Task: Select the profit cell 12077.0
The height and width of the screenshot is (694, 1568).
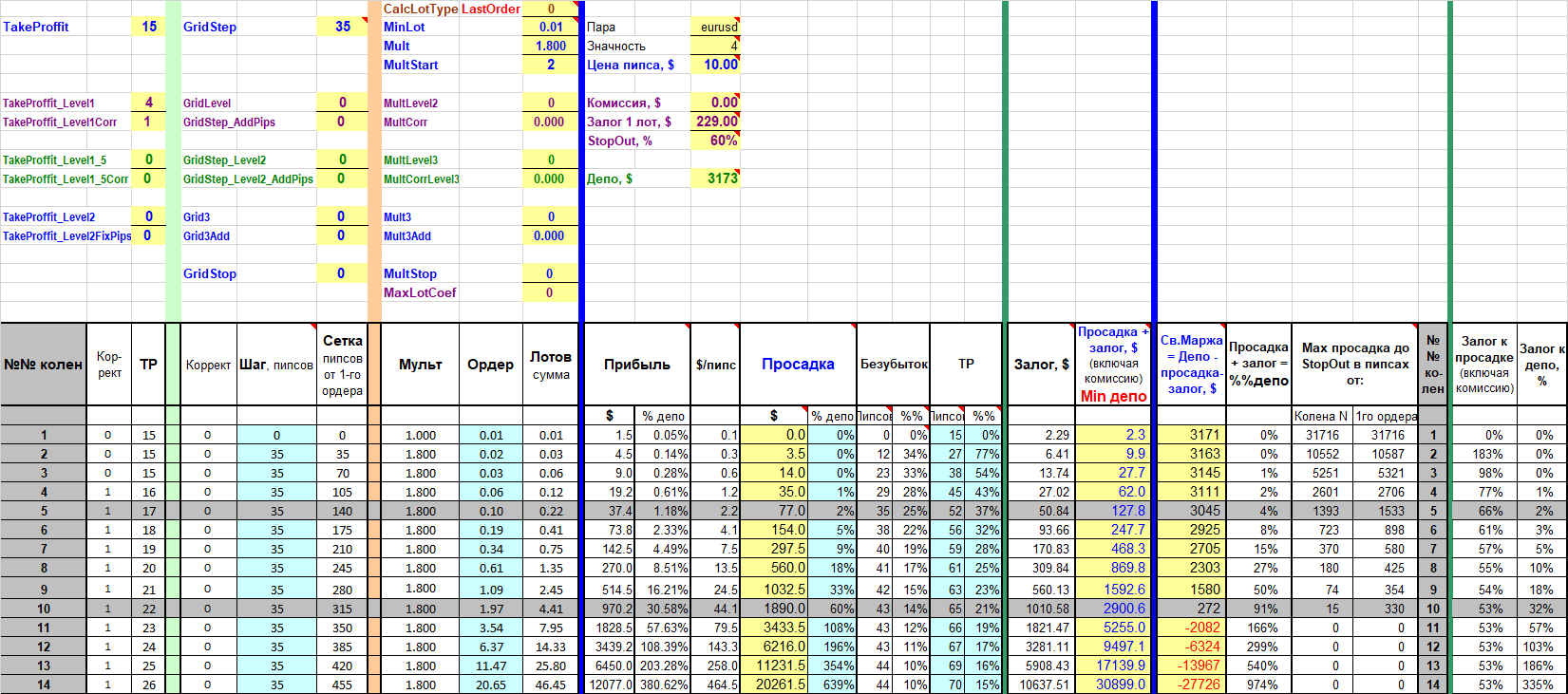Action: click(x=610, y=685)
